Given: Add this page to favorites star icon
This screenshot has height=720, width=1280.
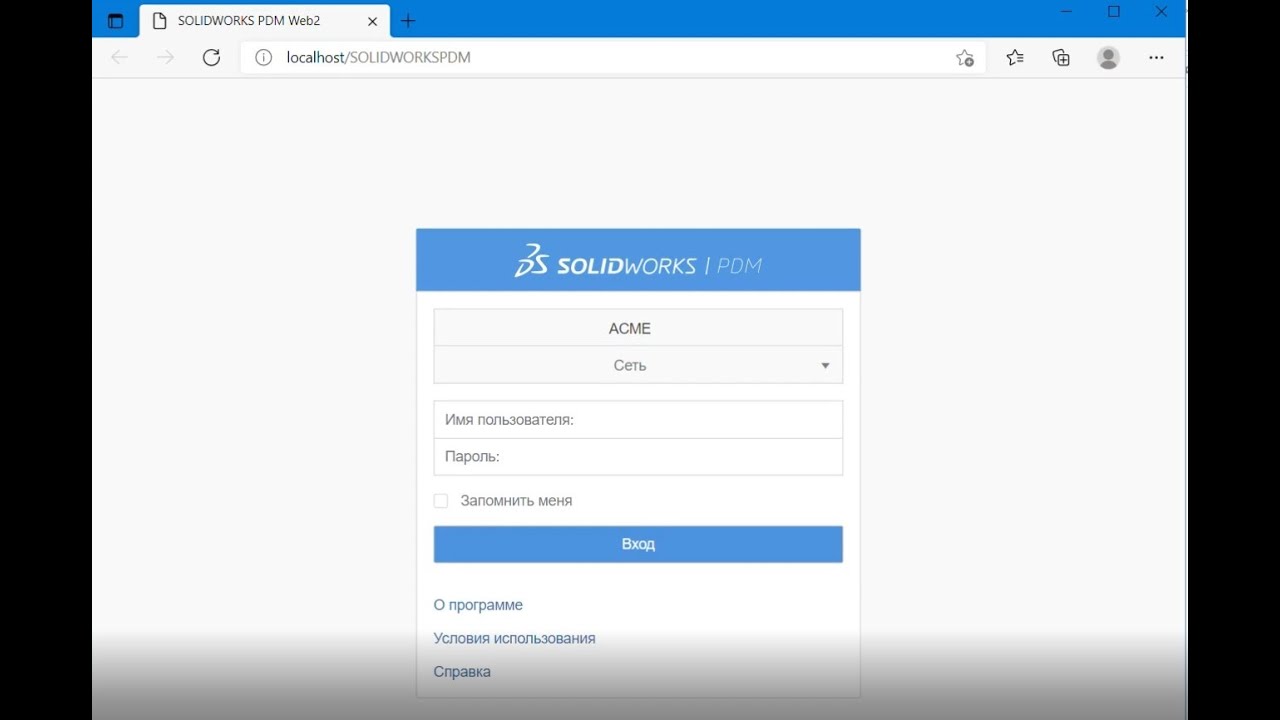Looking at the screenshot, I should click(x=965, y=58).
